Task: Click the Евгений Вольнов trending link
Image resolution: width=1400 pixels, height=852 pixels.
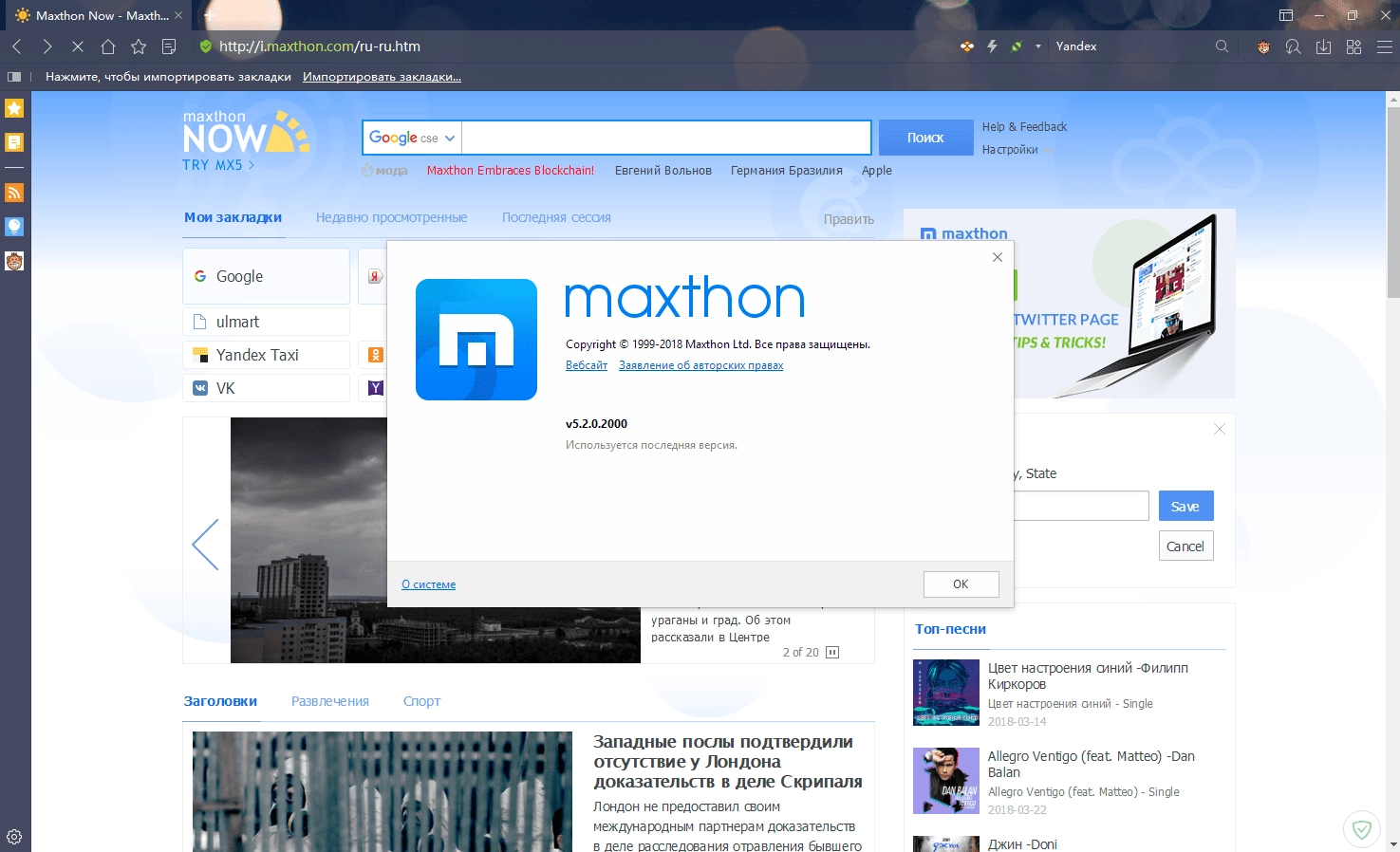Action: 663,171
